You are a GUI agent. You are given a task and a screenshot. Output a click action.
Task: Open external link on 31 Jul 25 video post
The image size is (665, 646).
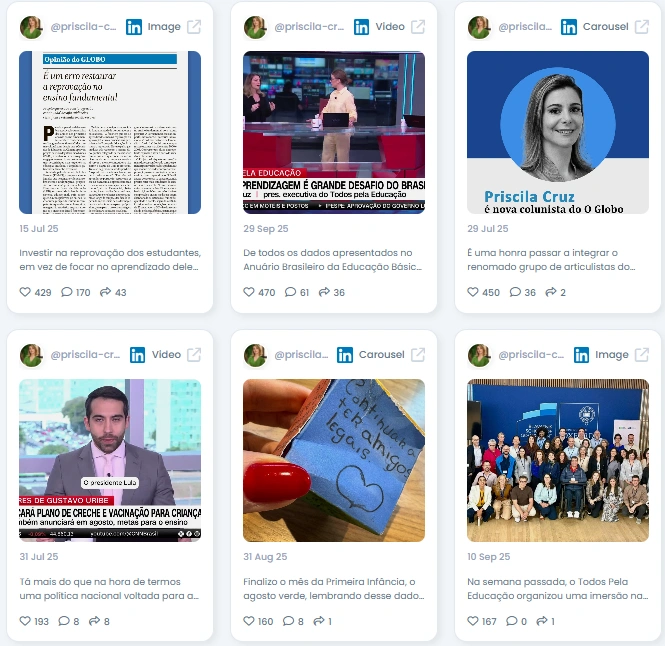click(194, 355)
